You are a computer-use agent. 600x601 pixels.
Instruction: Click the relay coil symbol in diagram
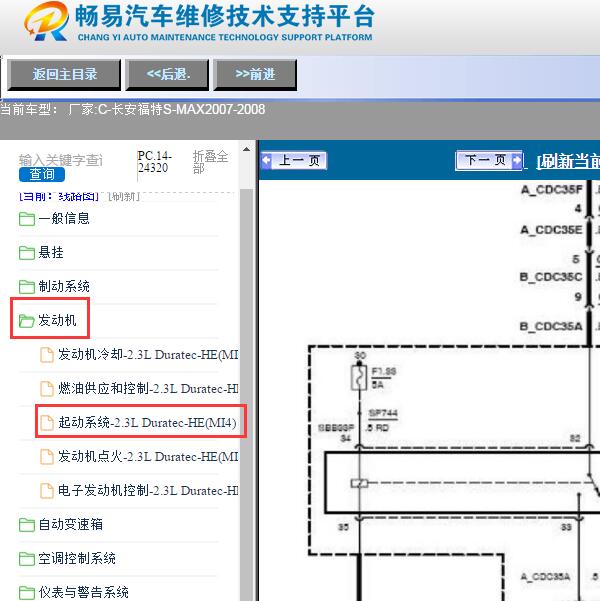point(359,483)
